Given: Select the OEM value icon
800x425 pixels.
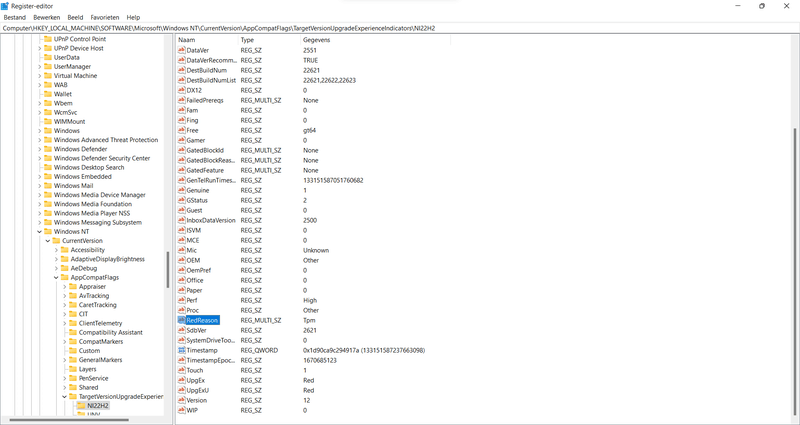Looking at the screenshot, I should pyautogui.click(x=182, y=260).
